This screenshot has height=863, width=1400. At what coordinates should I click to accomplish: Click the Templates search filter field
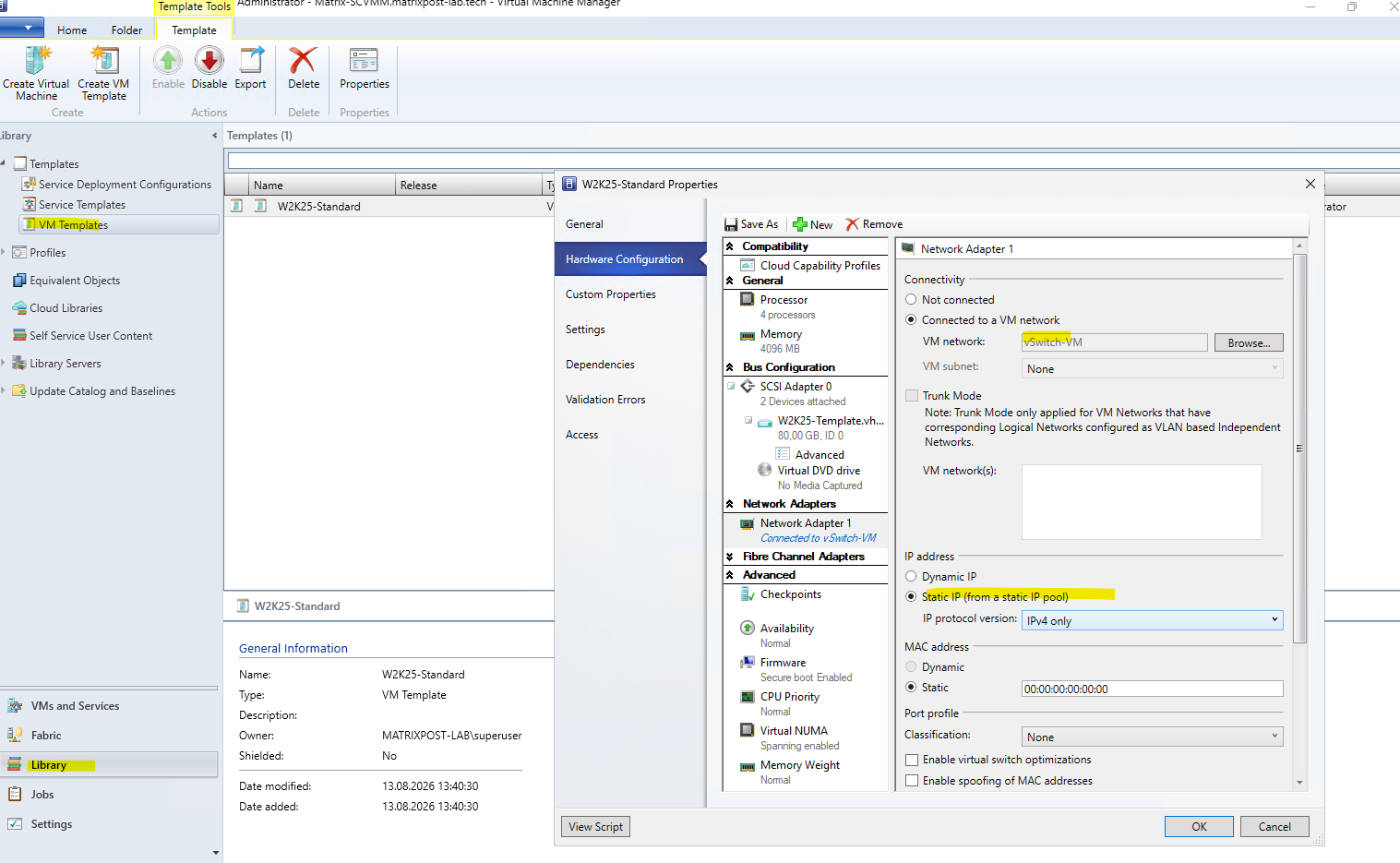tap(814, 161)
